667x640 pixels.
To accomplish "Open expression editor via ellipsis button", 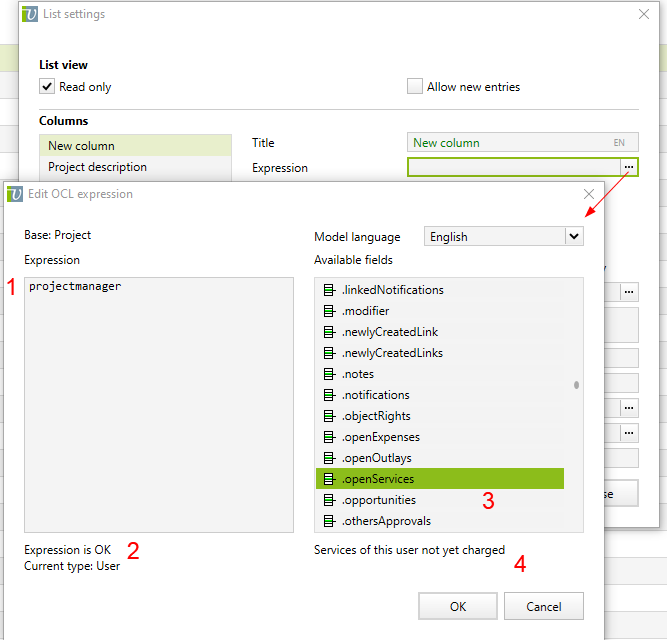I will [x=628, y=167].
